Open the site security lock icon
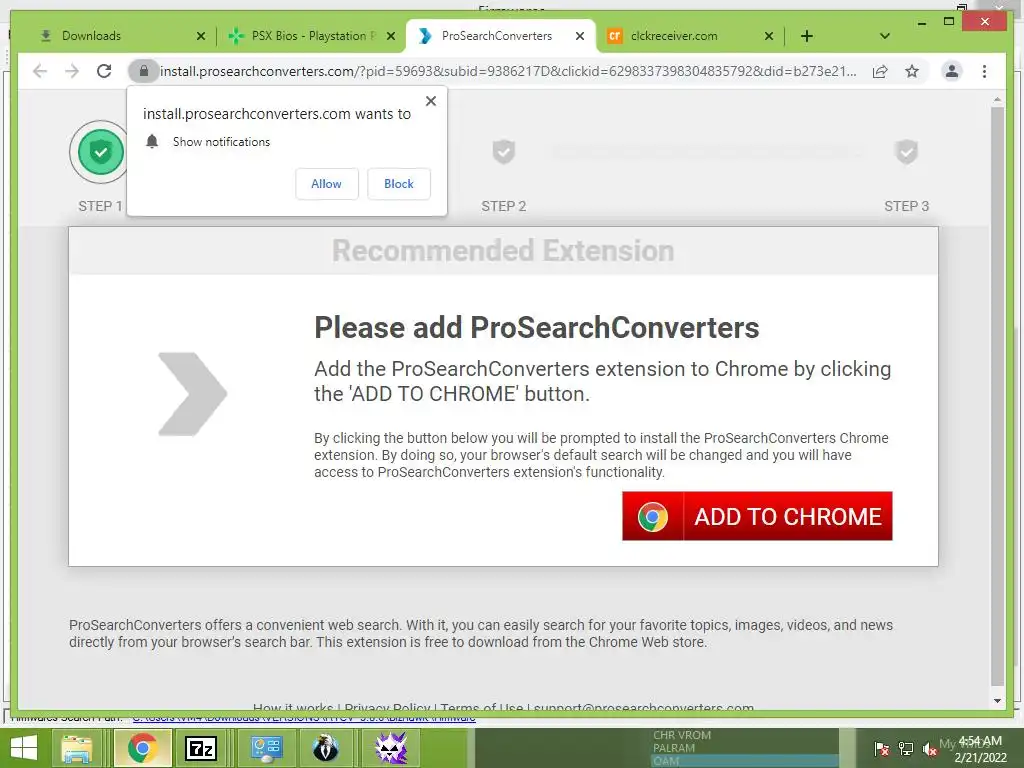This screenshot has height=768, width=1024. [x=144, y=71]
